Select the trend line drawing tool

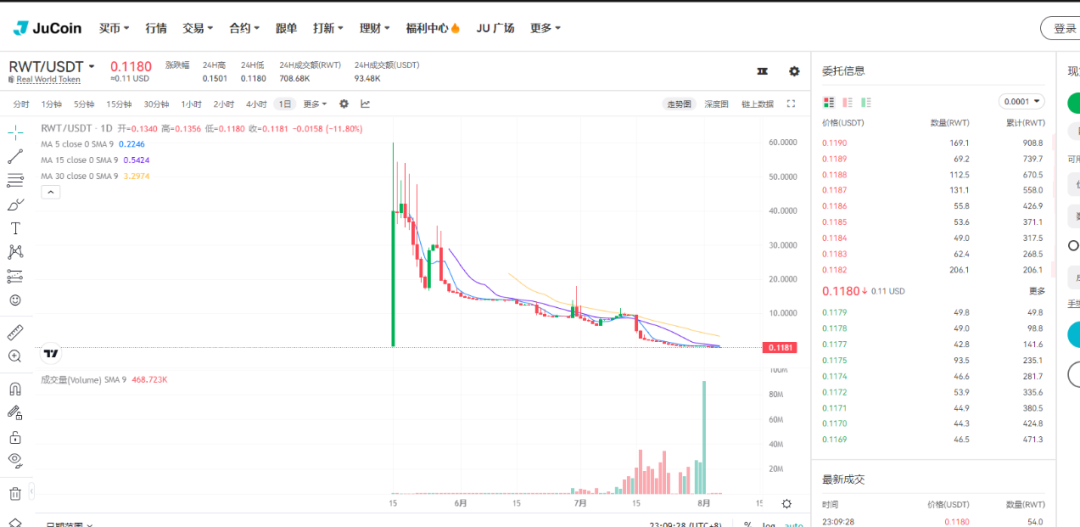[x=15, y=156]
